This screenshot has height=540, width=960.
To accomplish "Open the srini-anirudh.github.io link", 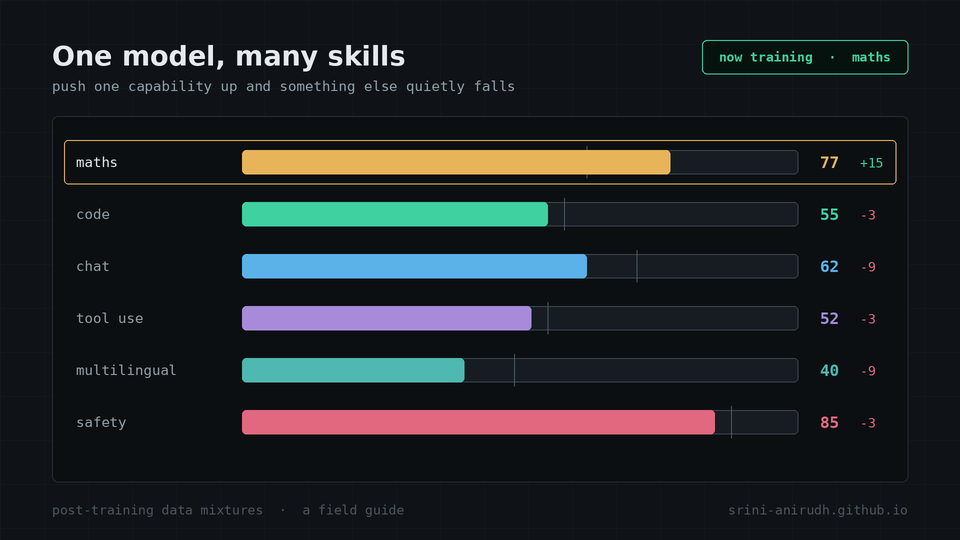I will click(x=818, y=510).
